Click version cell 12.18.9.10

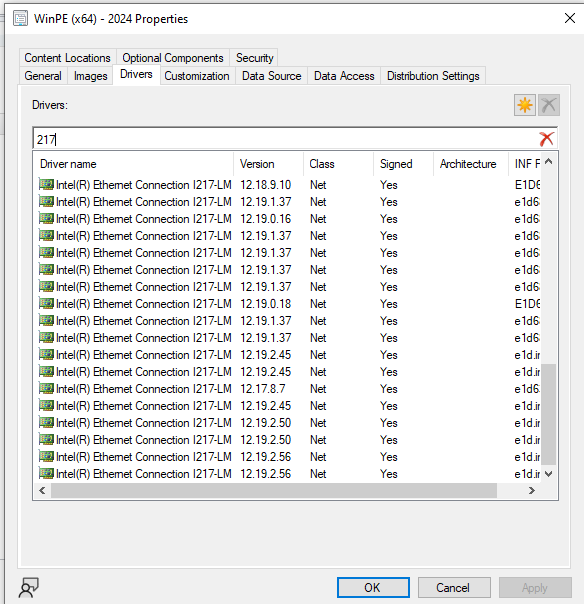pos(266,185)
